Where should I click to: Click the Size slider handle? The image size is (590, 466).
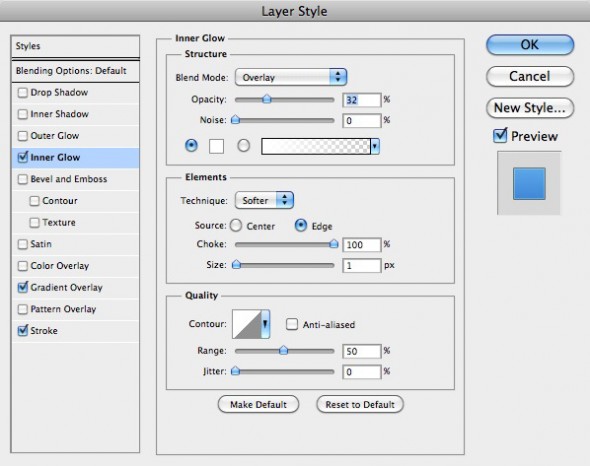coord(236,265)
